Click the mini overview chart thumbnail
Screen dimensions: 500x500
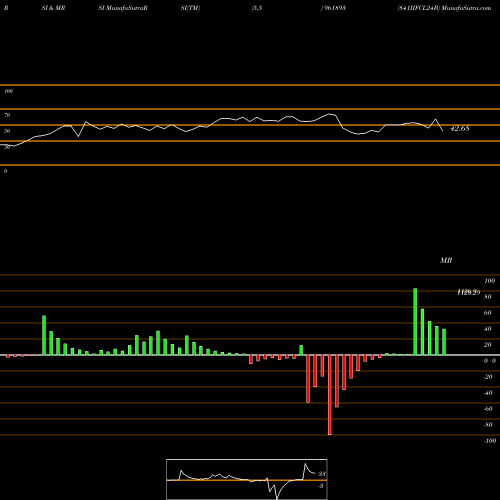247,479
